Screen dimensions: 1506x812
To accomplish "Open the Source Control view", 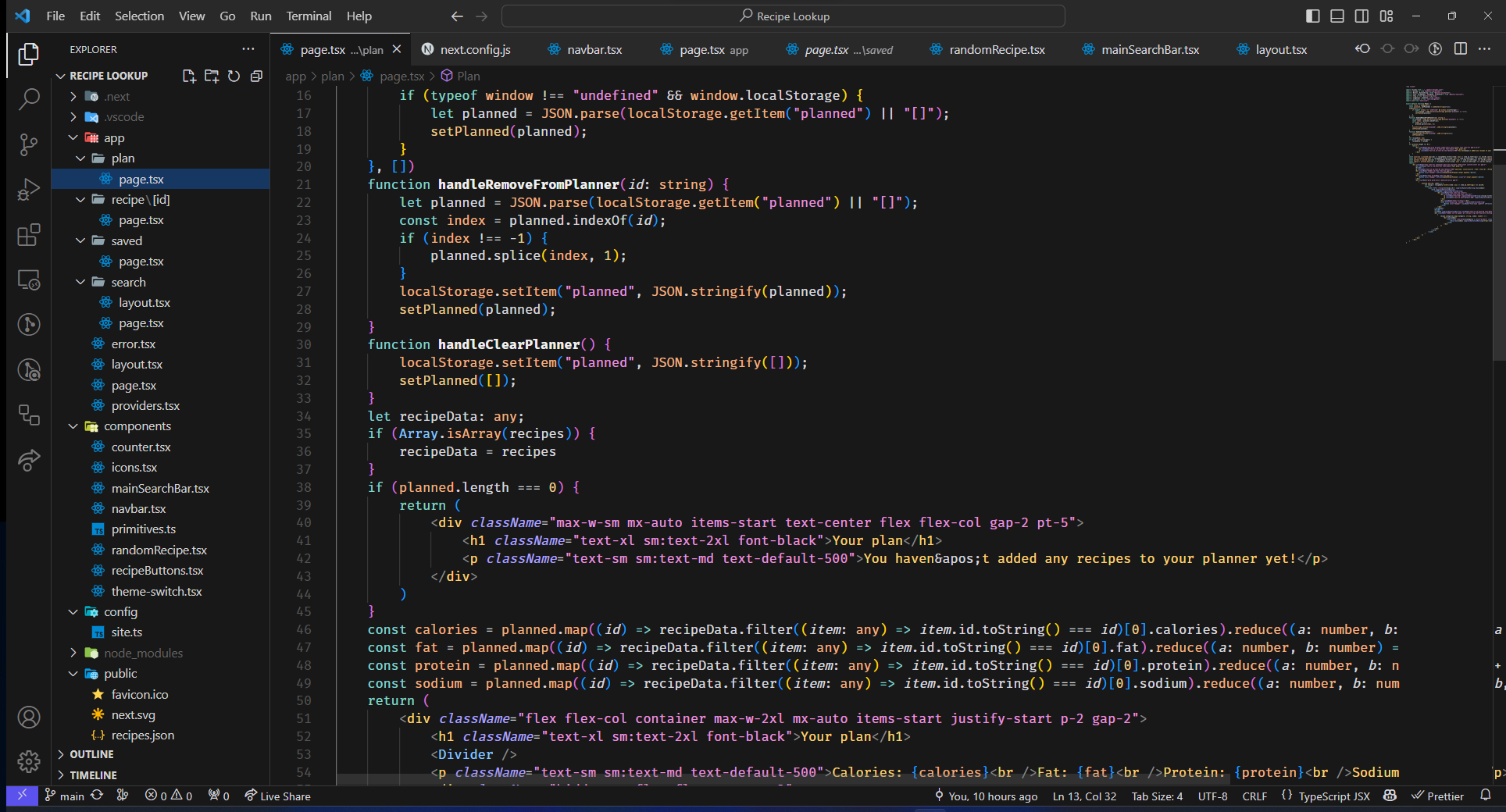I will tap(29, 144).
